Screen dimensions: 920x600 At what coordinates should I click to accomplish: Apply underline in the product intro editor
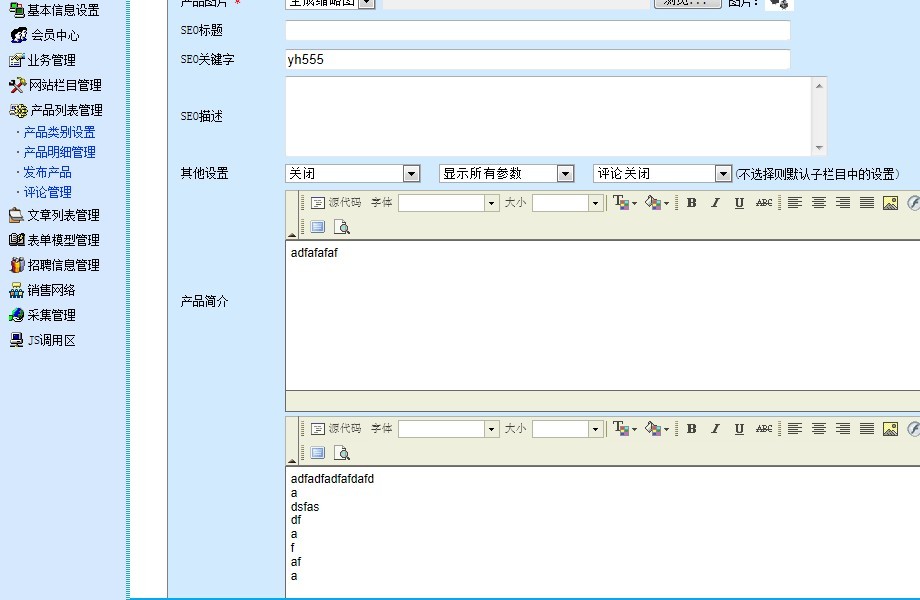point(739,203)
